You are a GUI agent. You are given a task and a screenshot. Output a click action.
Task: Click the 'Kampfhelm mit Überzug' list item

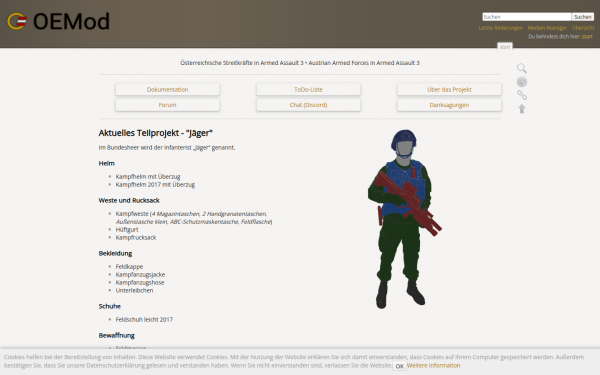click(x=148, y=177)
